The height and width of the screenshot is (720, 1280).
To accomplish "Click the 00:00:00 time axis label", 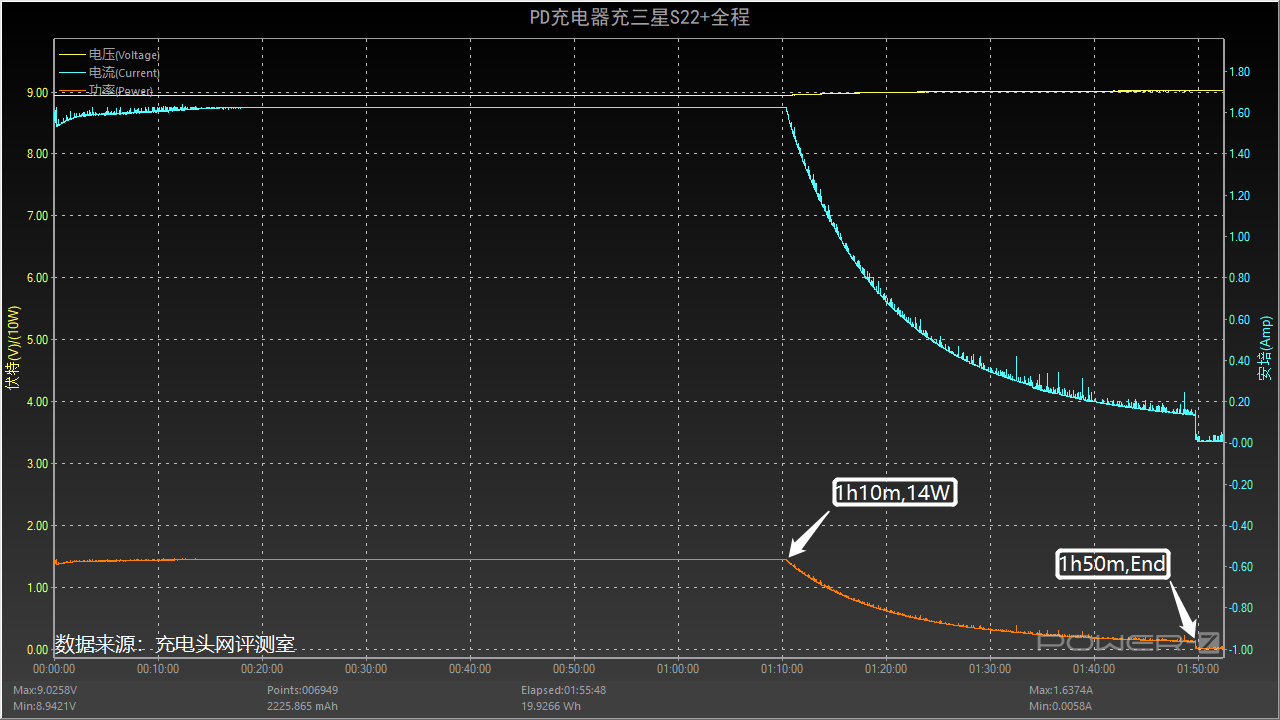I will (54, 669).
